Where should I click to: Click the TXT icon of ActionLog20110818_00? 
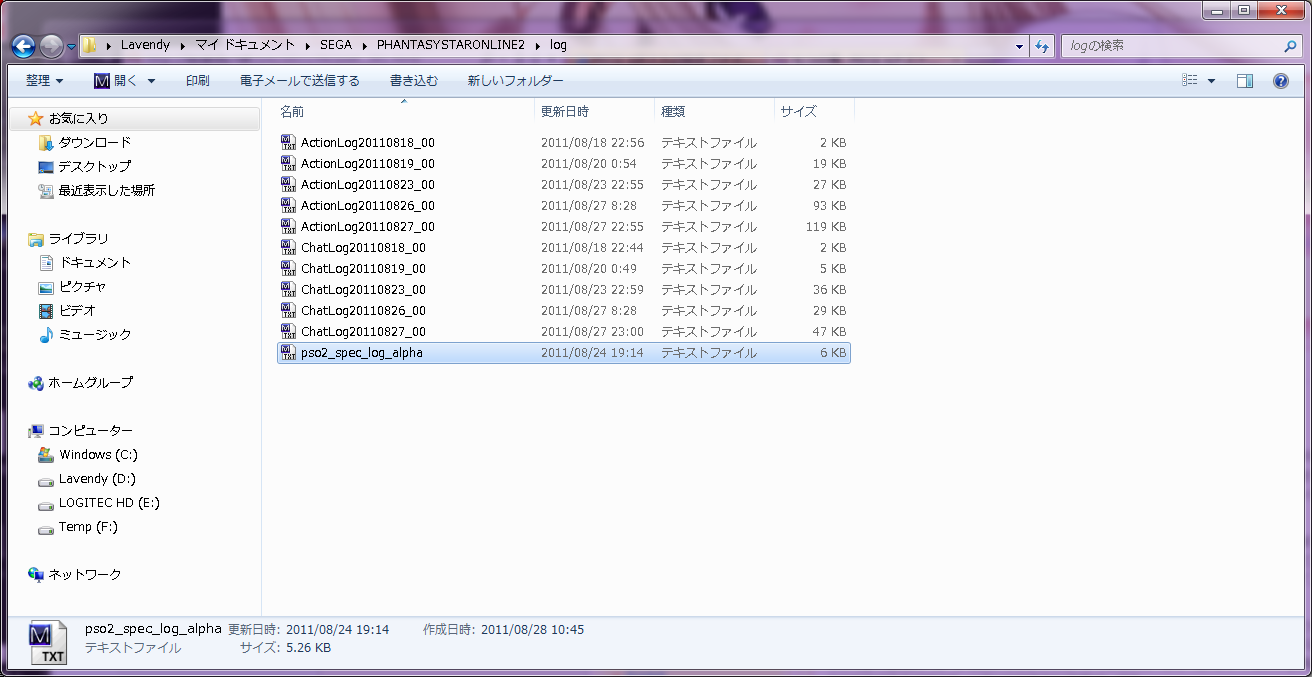pos(289,142)
